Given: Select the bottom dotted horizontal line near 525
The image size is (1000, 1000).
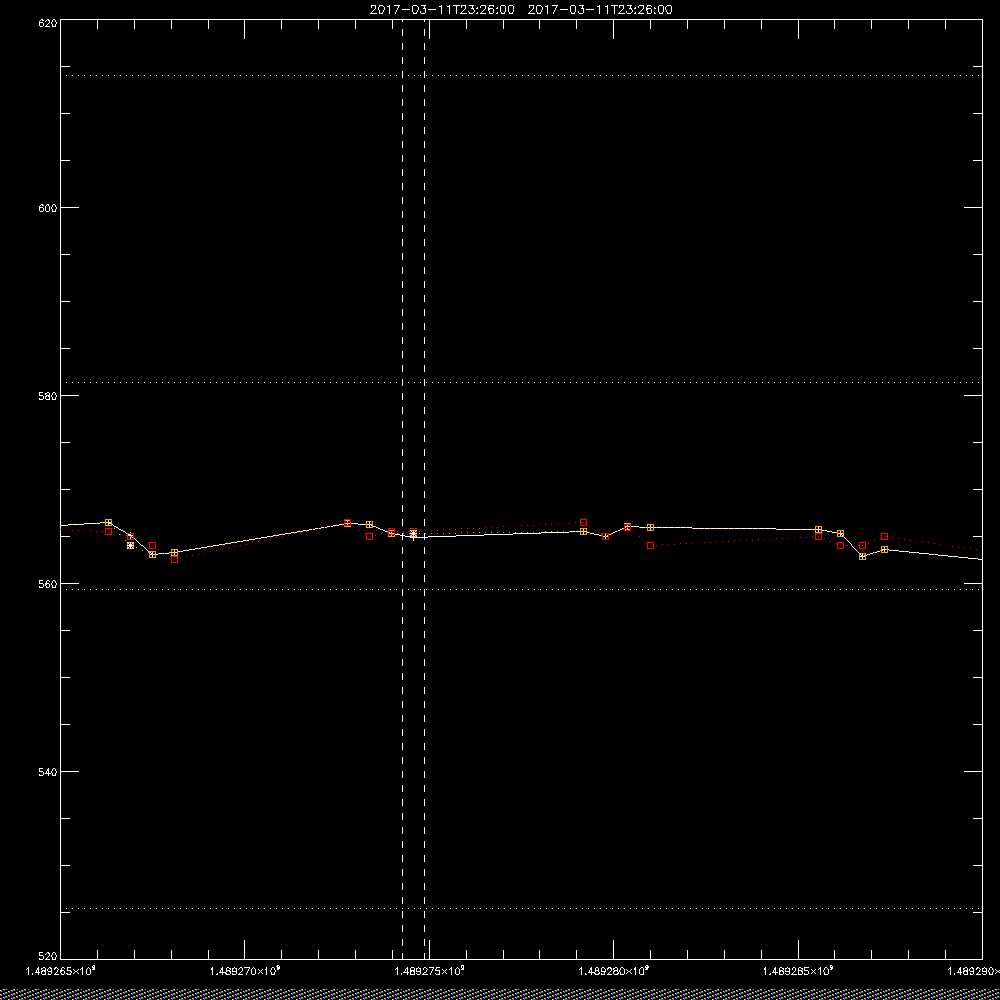Looking at the screenshot, I should (x=521, y=908).
